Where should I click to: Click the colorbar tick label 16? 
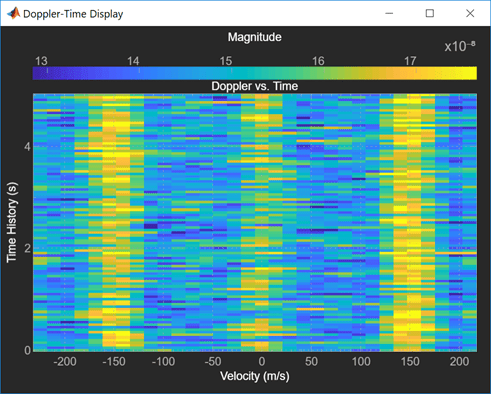[x=318, y=61]
